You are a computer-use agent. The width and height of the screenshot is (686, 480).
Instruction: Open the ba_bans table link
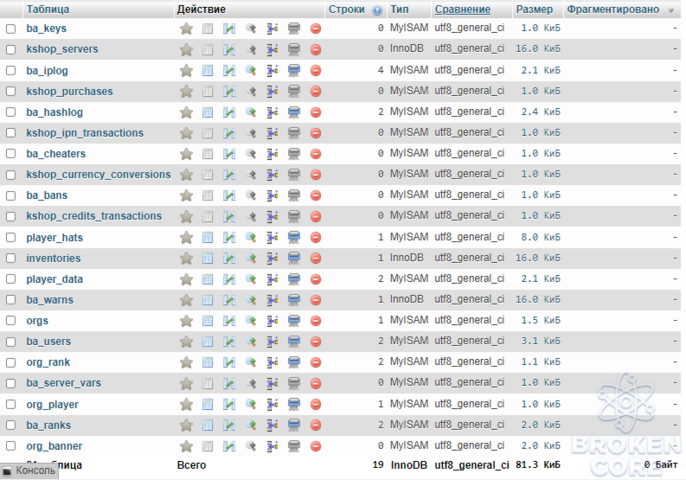tap(47, 195)
